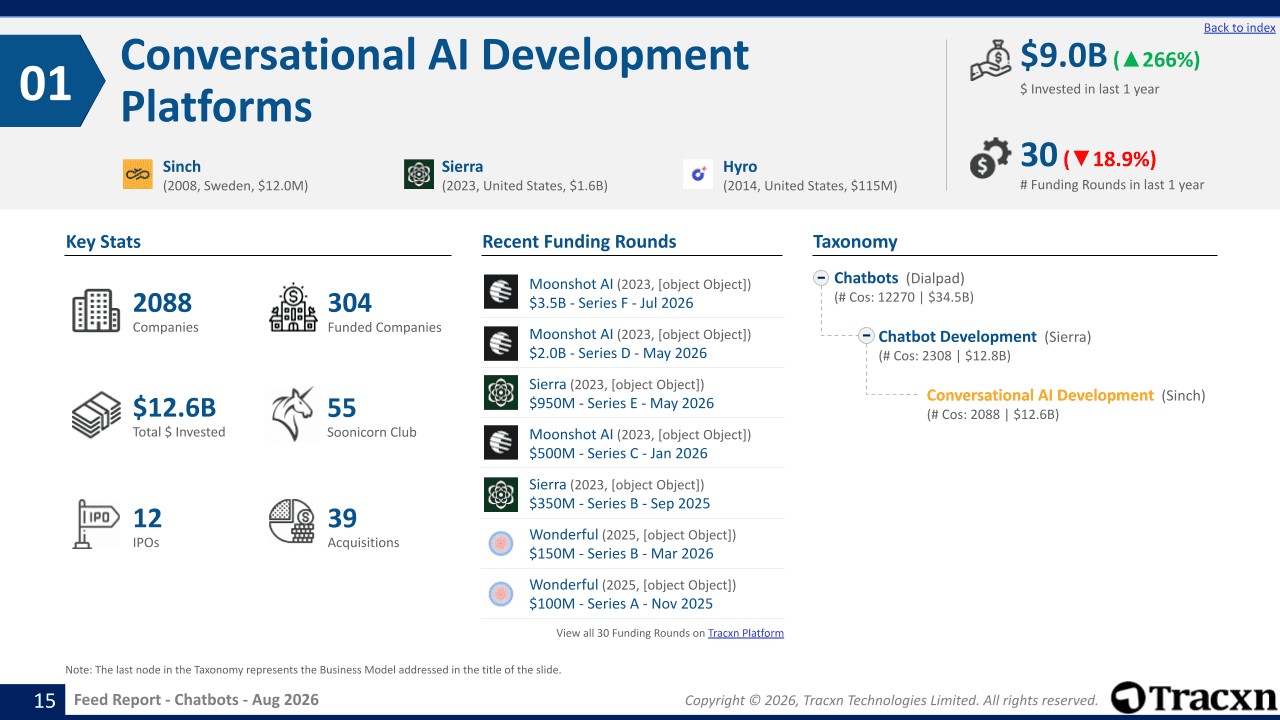The height and width of the screenshot is (720, 1280).
Task: Click the '55' Soonicorn Club value
Action: (342, 408)
